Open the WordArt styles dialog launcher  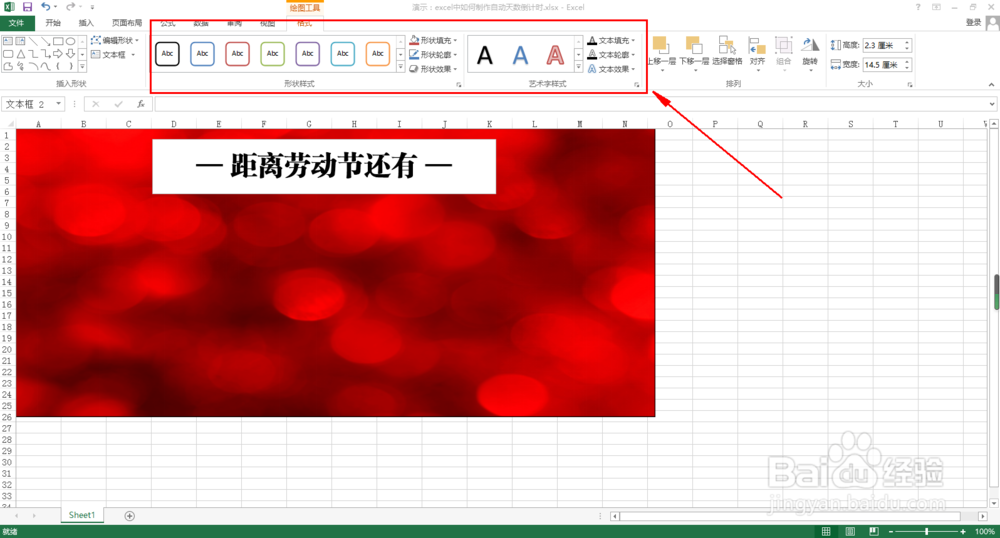pyautogui.click(x=636, y=85)
